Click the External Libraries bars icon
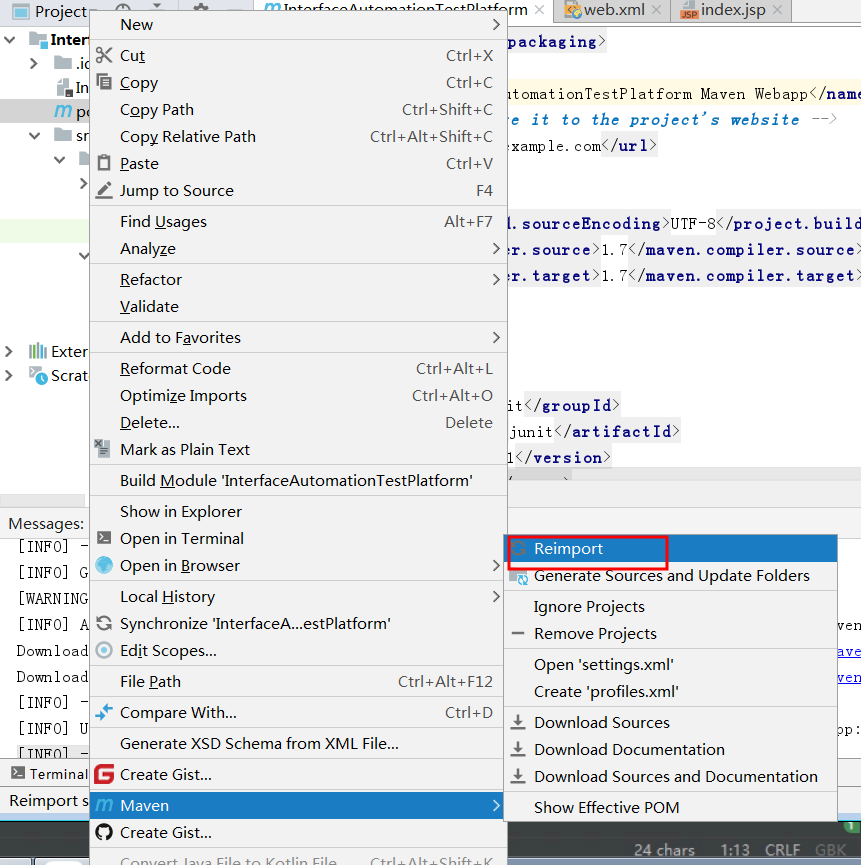Screen dimensions: 861x865 point(38,351)
